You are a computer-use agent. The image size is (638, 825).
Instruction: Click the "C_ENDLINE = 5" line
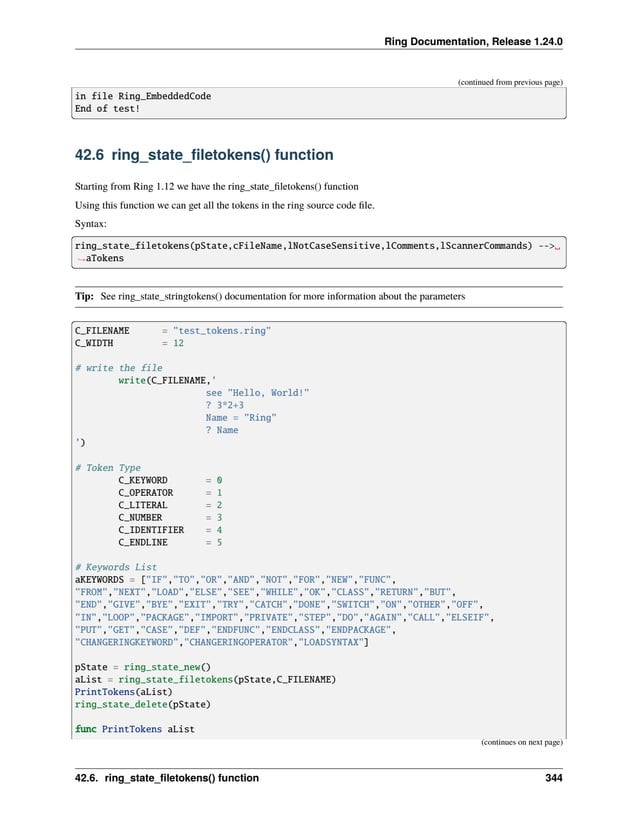click(x=170, y=542)
